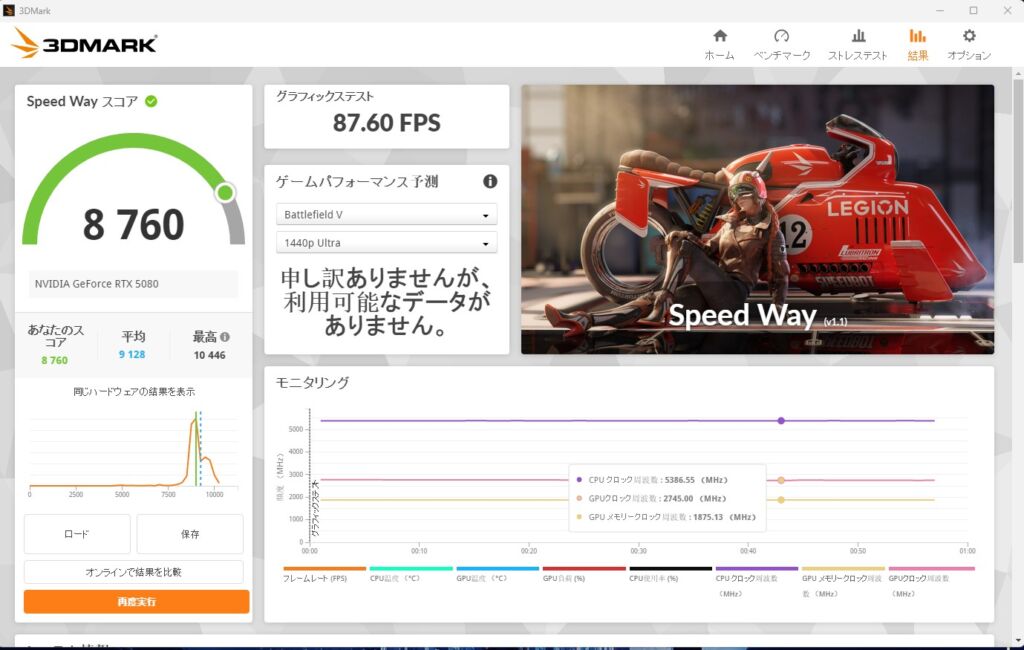
Task: Toggle the GPU負荷 (%) legend series
Action: pyautogui.click(x=584, y=574)
